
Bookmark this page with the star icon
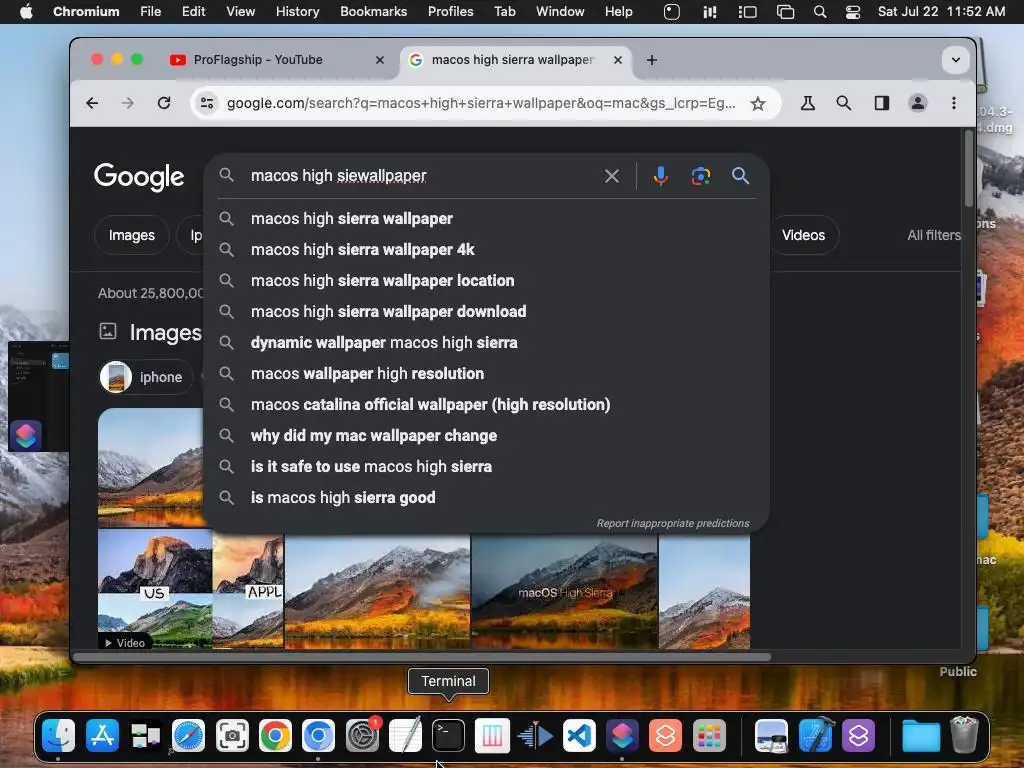(x=758, y=103)
